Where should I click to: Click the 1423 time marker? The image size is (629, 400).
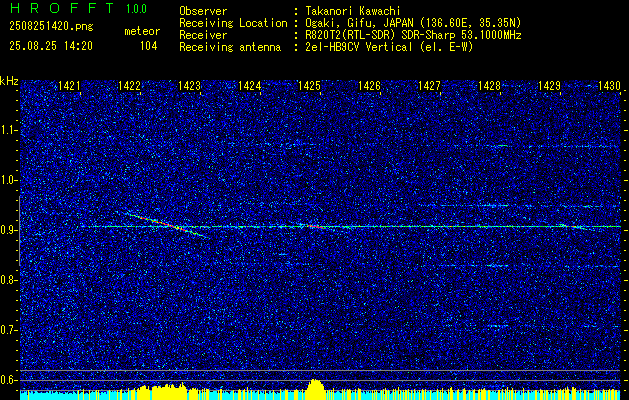coord(189,85)
